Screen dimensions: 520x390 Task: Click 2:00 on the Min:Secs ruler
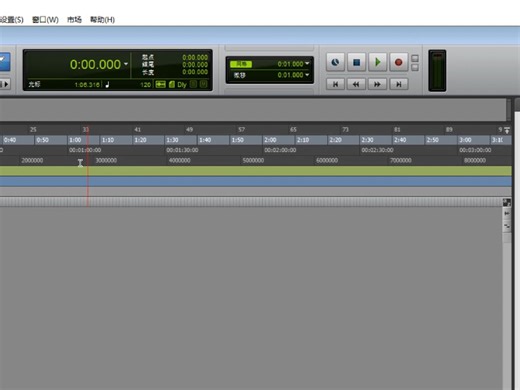pos(270,140)
